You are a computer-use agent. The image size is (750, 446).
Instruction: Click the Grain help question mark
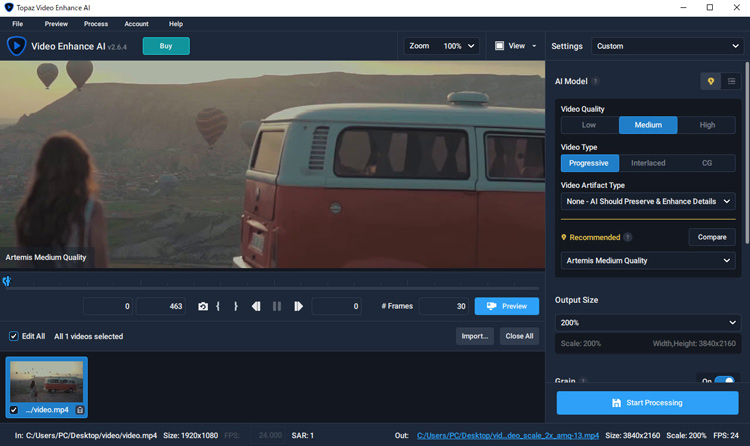(583, 380)
